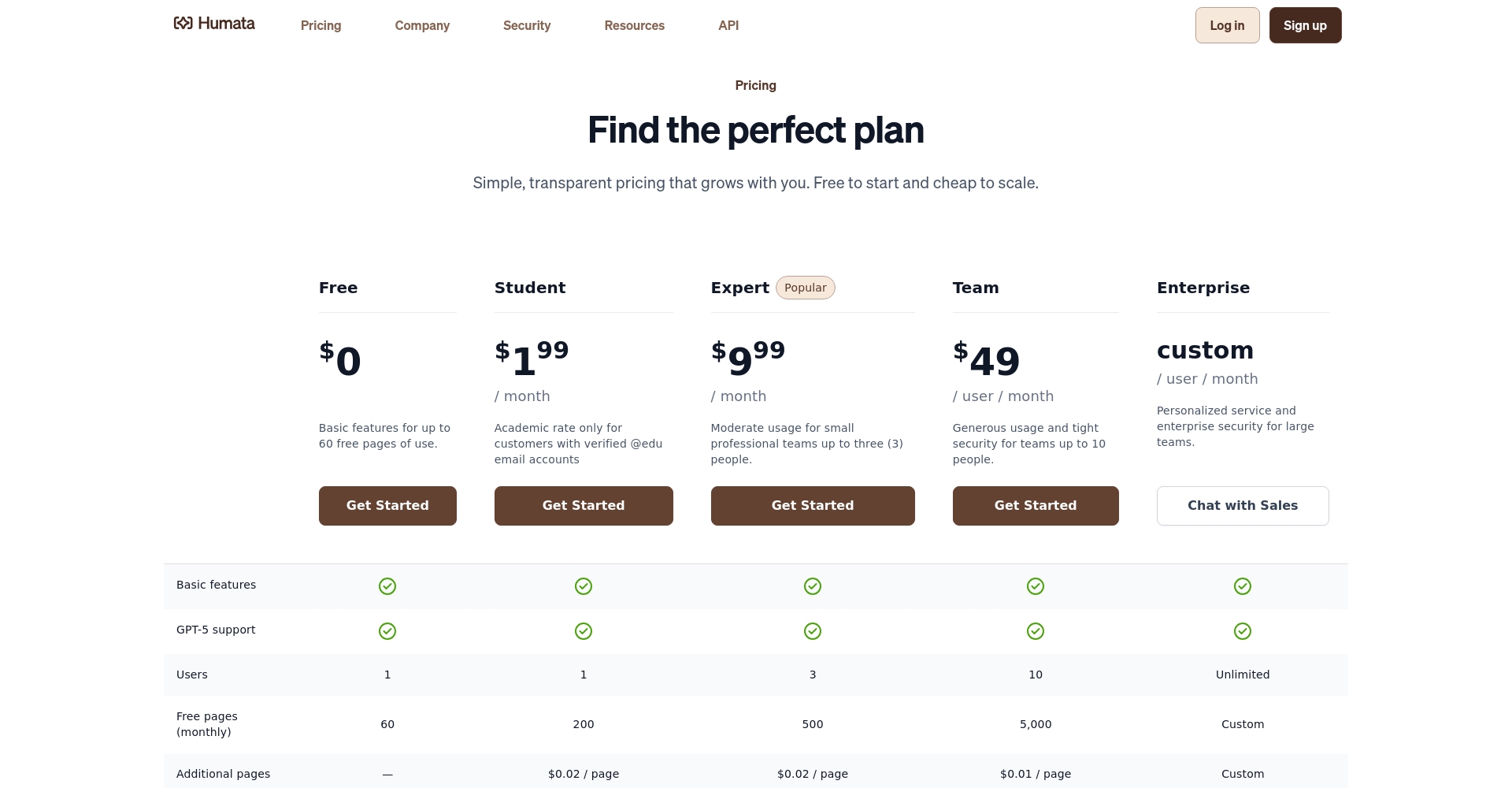
Task: Get Started with the Free plan
Action: tap(387, 506)
